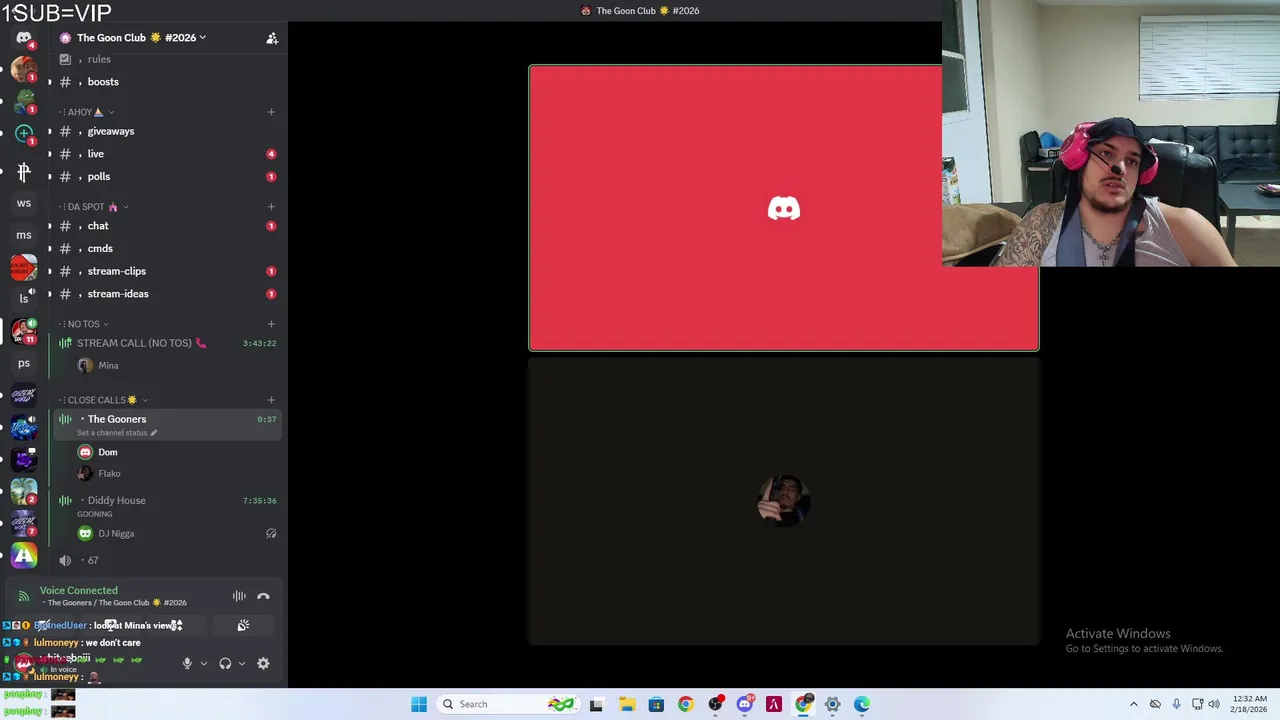Open noise suppression waveform icon next to Voice Connected
Viewport: 1280px width, 720px height.
tap(239, 597)
